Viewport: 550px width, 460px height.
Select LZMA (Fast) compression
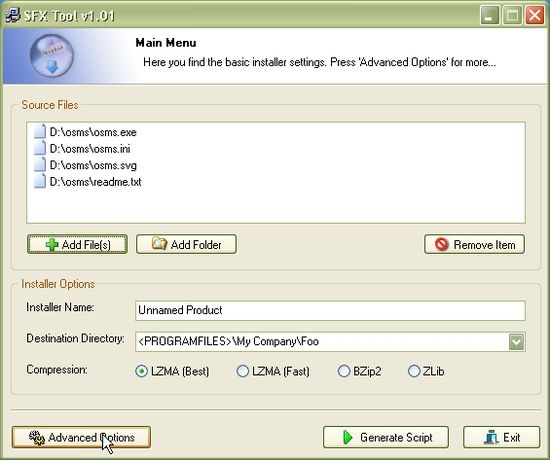[x=242, y=371]
